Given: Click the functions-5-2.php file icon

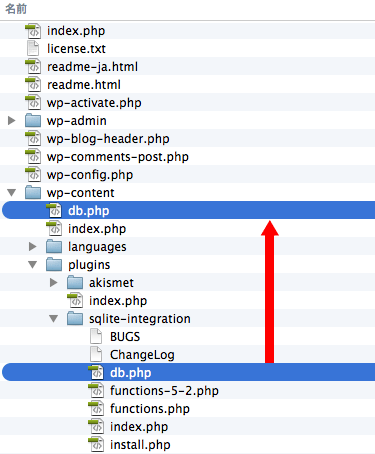Looking at the screenshot, I should [96, 391].
